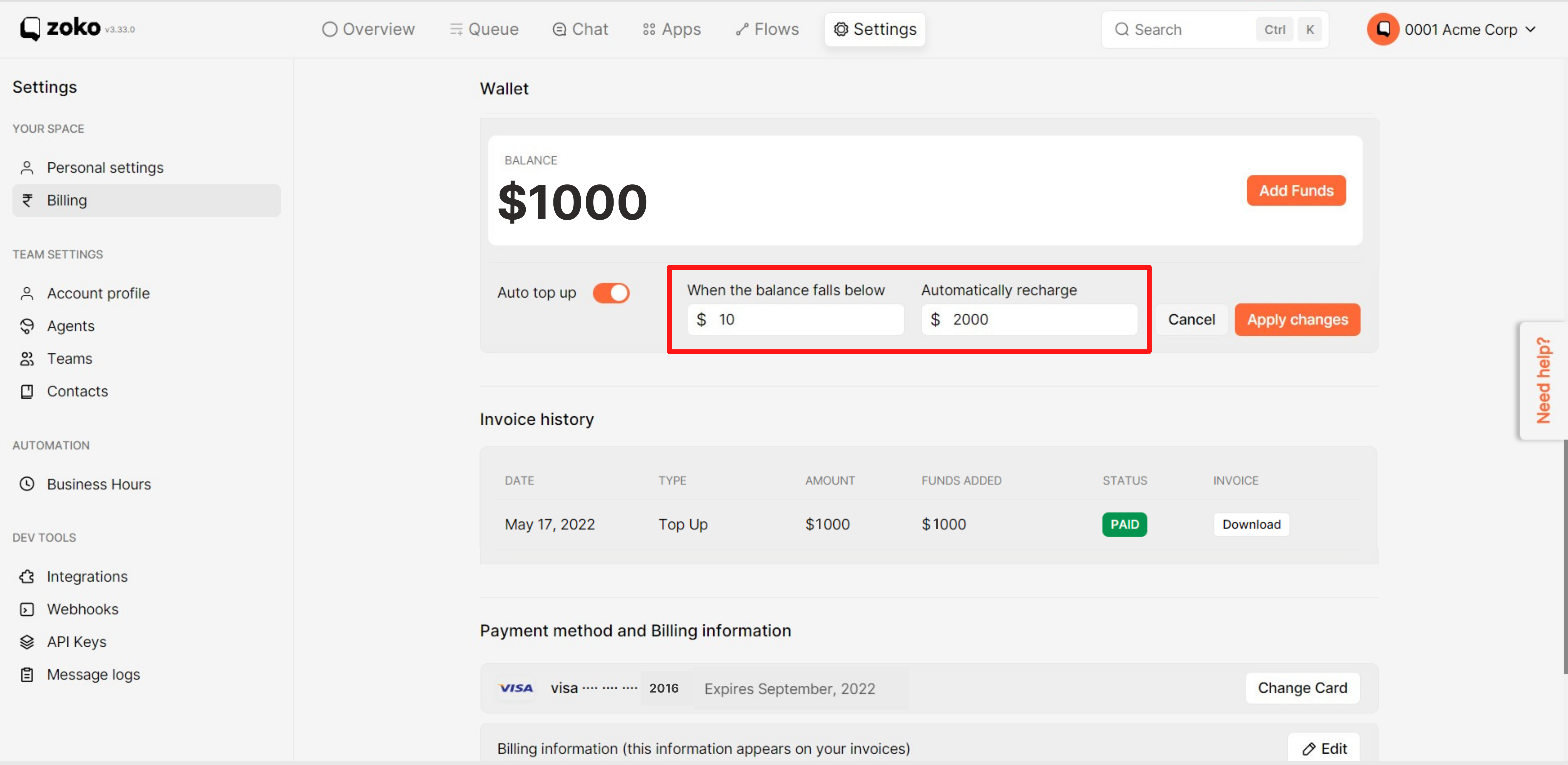This screenshot has width=1568, height=765.
Task: Click the Queue list icon
Action: pos(456,29)
